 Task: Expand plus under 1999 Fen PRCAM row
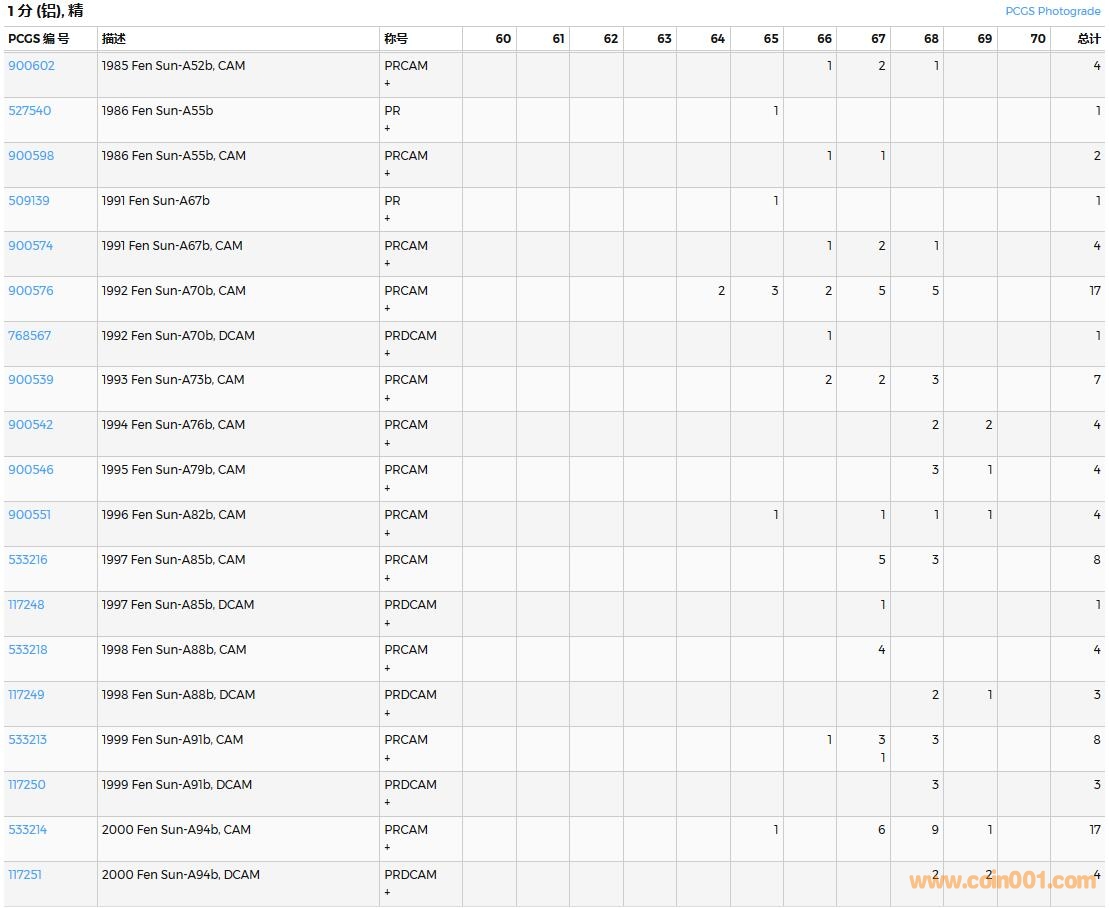(387, 758)
